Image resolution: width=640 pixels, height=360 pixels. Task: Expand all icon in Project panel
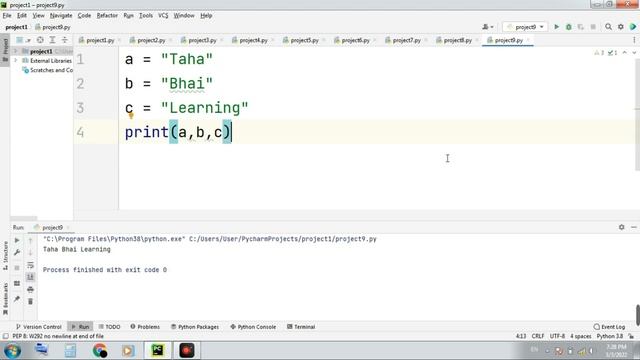[52, 40]
